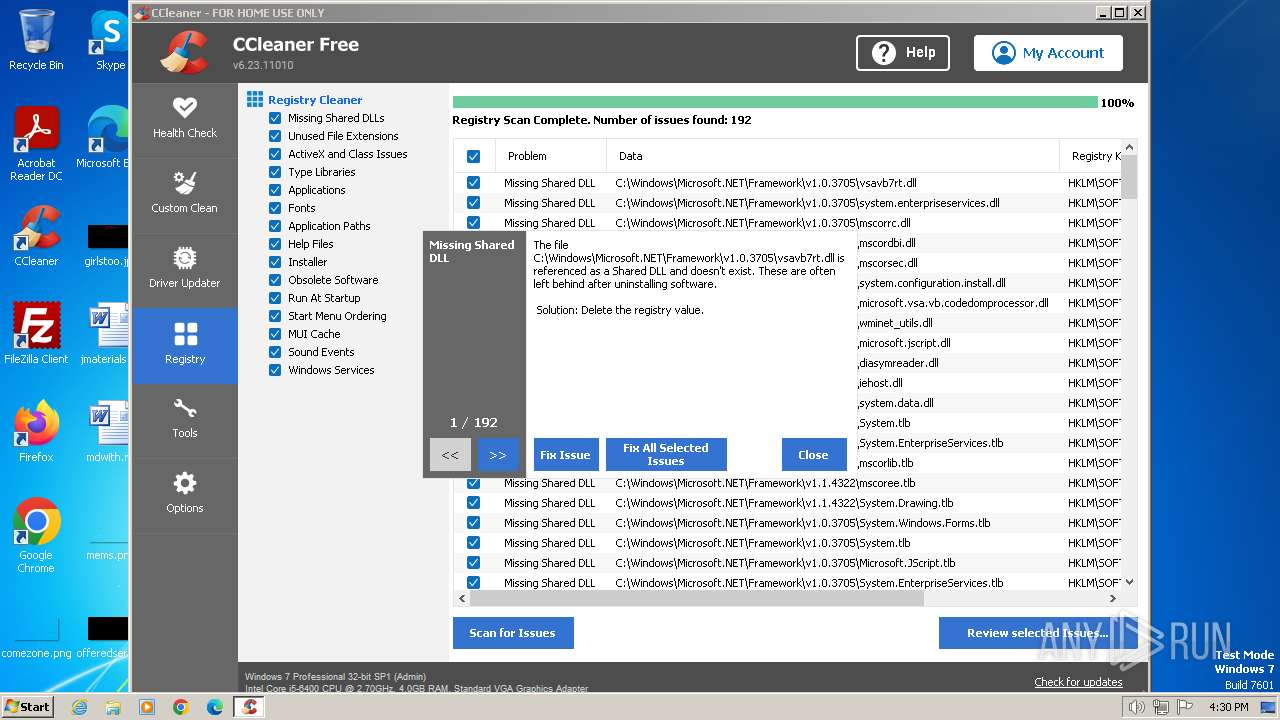This screenshot has height=720, width=1280.
Task: Toggle Type Libraries checkbox
Action: coord(275,172)
